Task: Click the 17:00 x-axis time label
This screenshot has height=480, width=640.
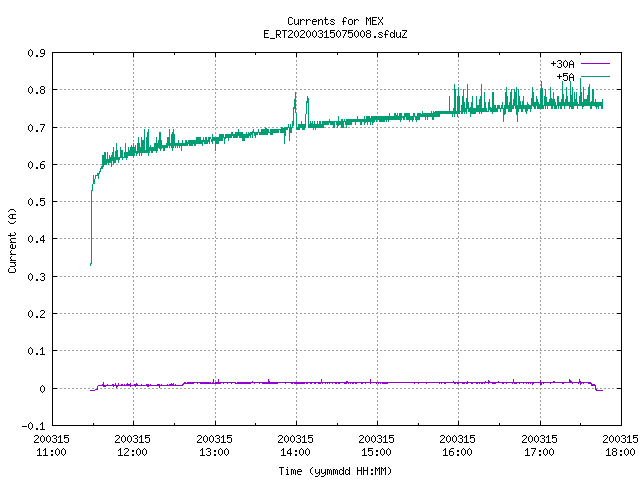Action: tap(539, 452)
